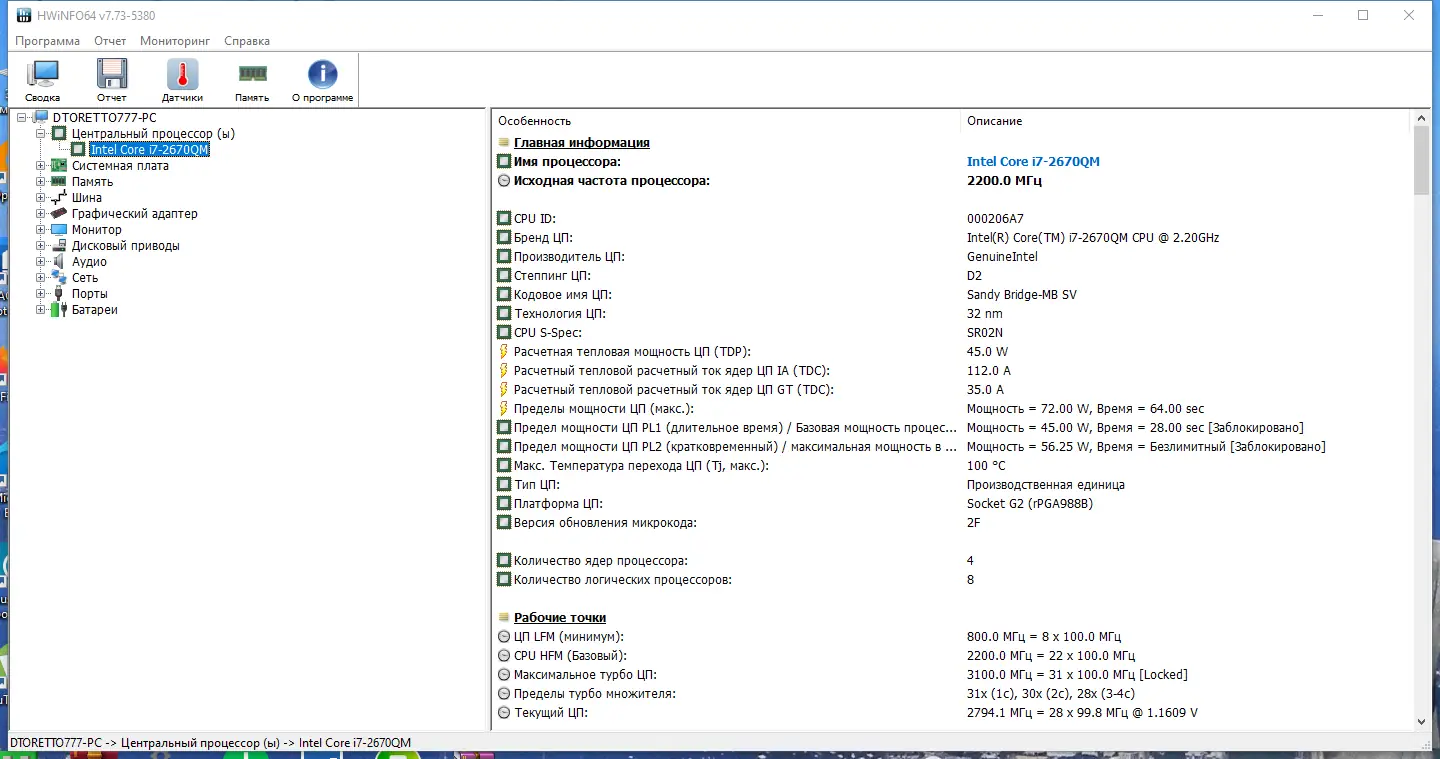Viewport: 1440px width, 759px height.
Task: Click the Память memory module icon
Action: tap(252, 74)
